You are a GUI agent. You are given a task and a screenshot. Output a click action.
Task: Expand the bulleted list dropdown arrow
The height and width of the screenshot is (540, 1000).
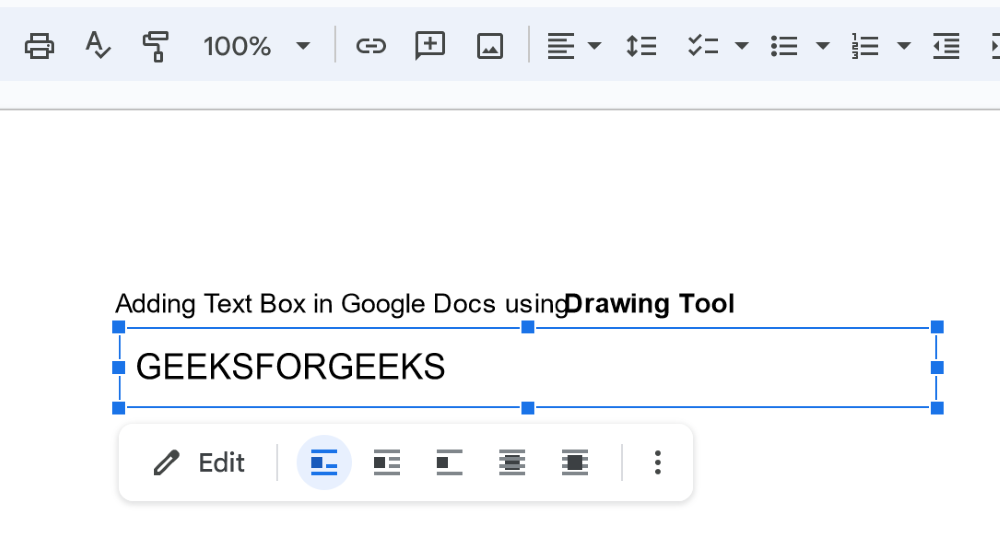point(823,46)
